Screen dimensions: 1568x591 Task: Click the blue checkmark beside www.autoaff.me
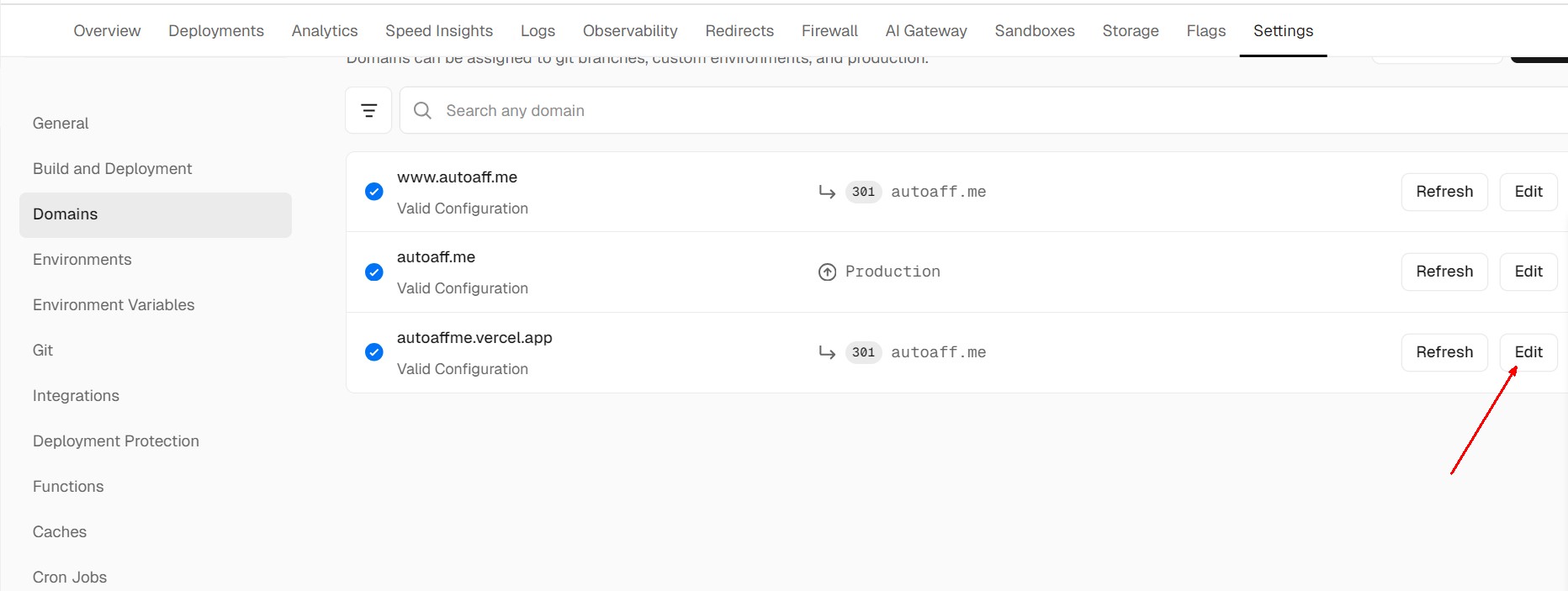[x=374, y=192]
